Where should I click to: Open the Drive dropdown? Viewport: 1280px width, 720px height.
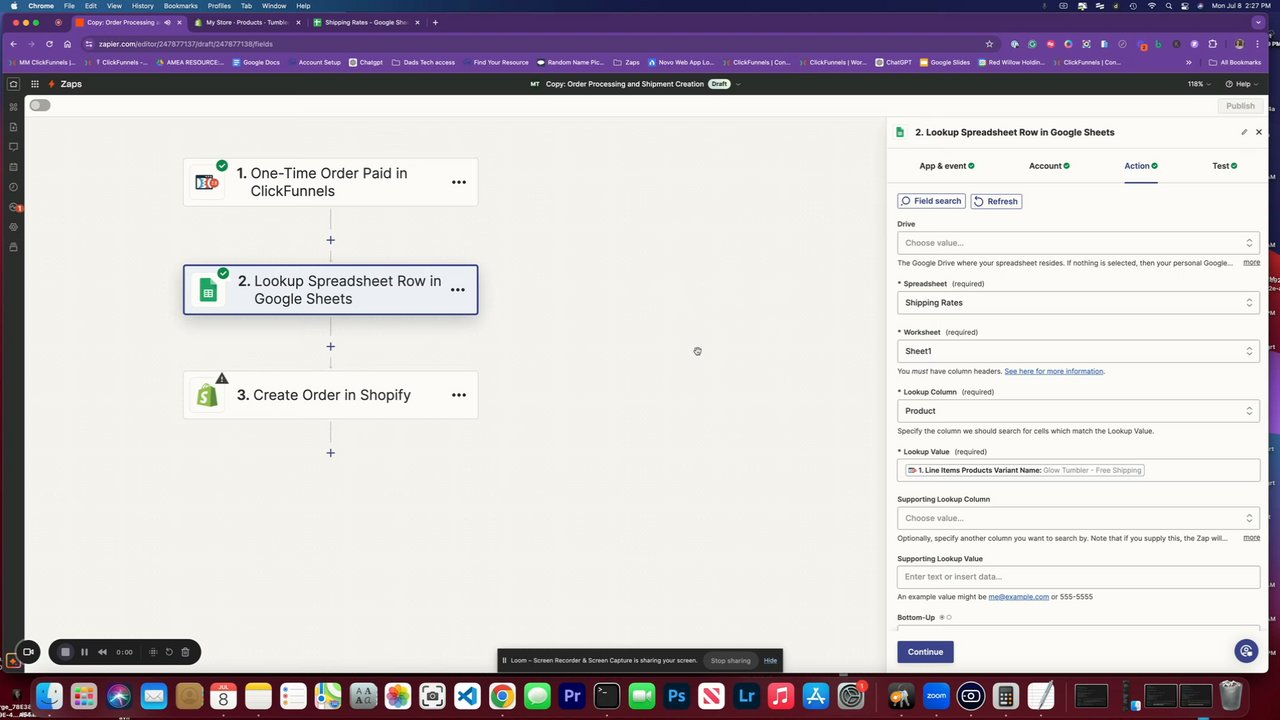(x=1078, y=243)
